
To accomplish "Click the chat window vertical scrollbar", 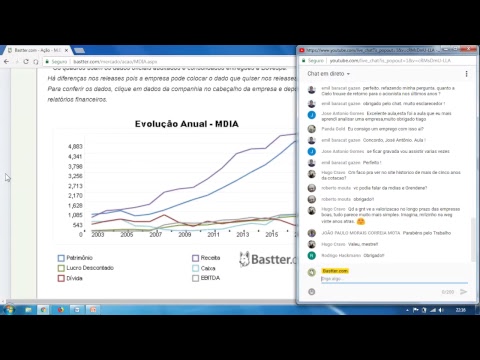I will pos(473,239).
